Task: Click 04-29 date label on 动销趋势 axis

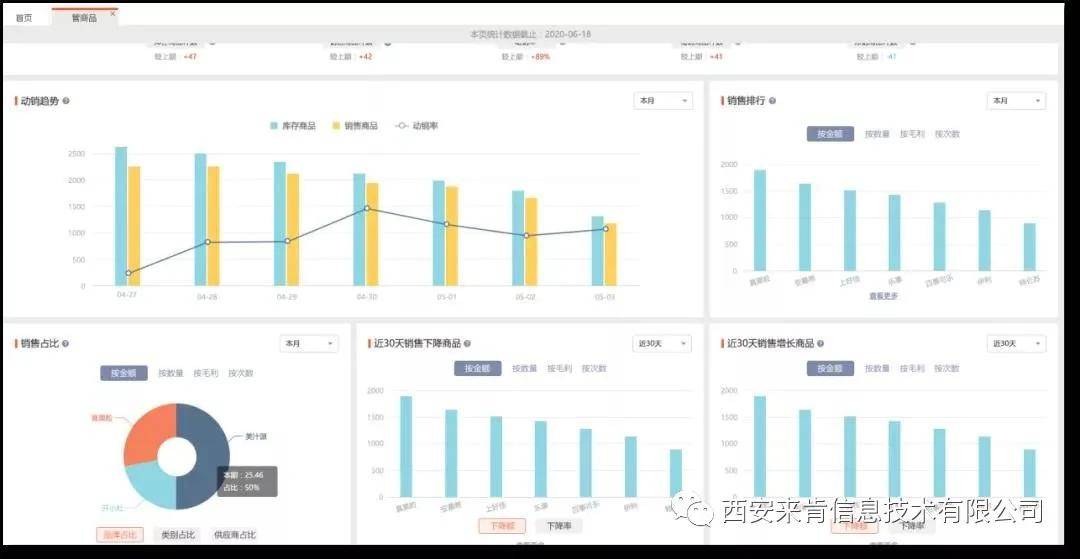Action: 287,297
